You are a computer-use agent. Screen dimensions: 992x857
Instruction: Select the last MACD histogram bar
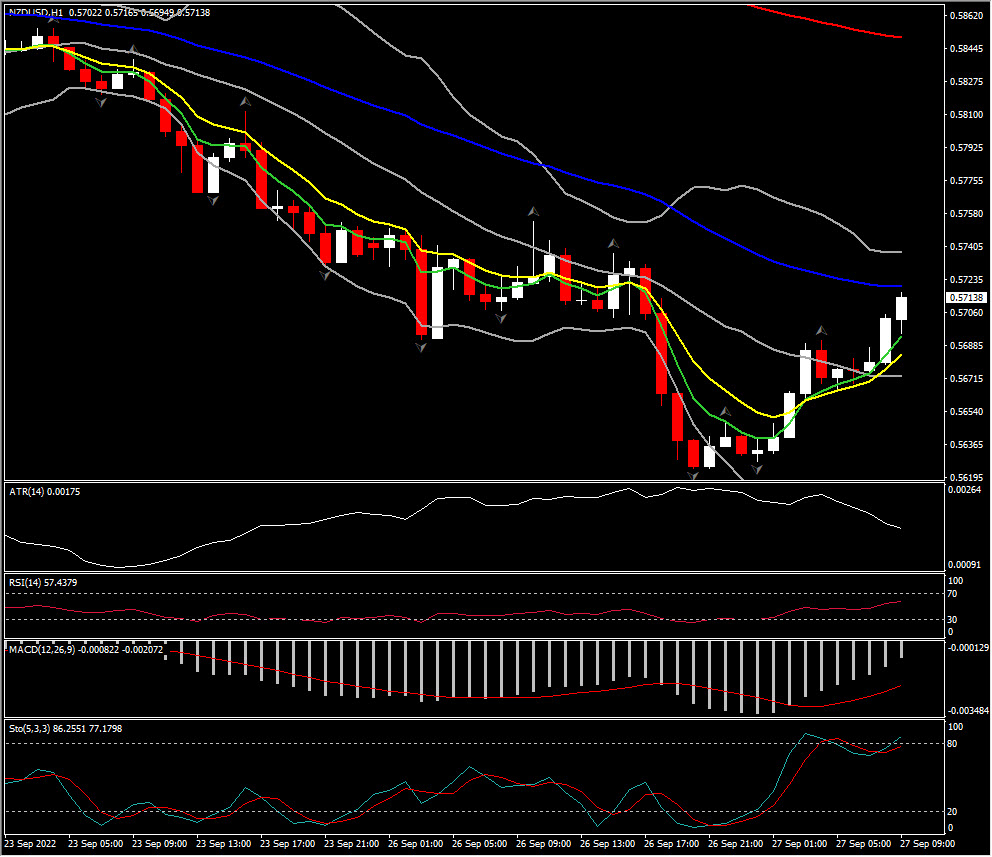(x=901, y=650)
